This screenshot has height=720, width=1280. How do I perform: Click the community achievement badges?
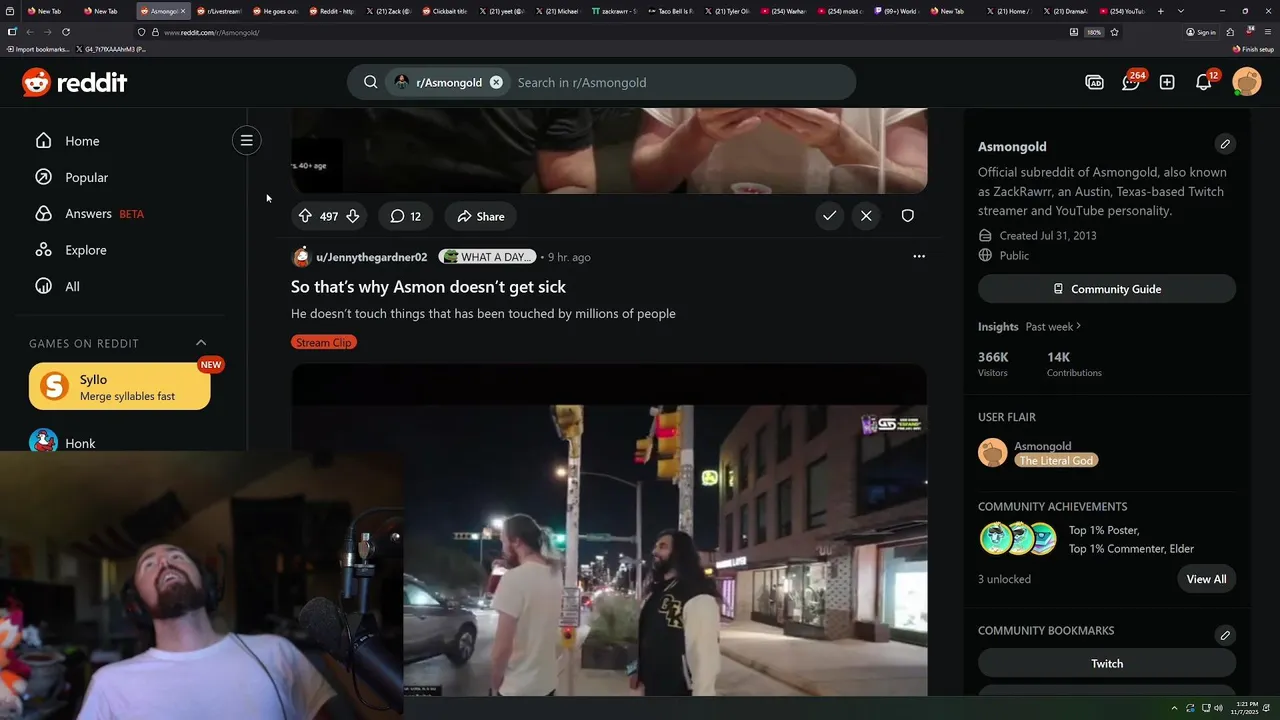click(1018, 539)
